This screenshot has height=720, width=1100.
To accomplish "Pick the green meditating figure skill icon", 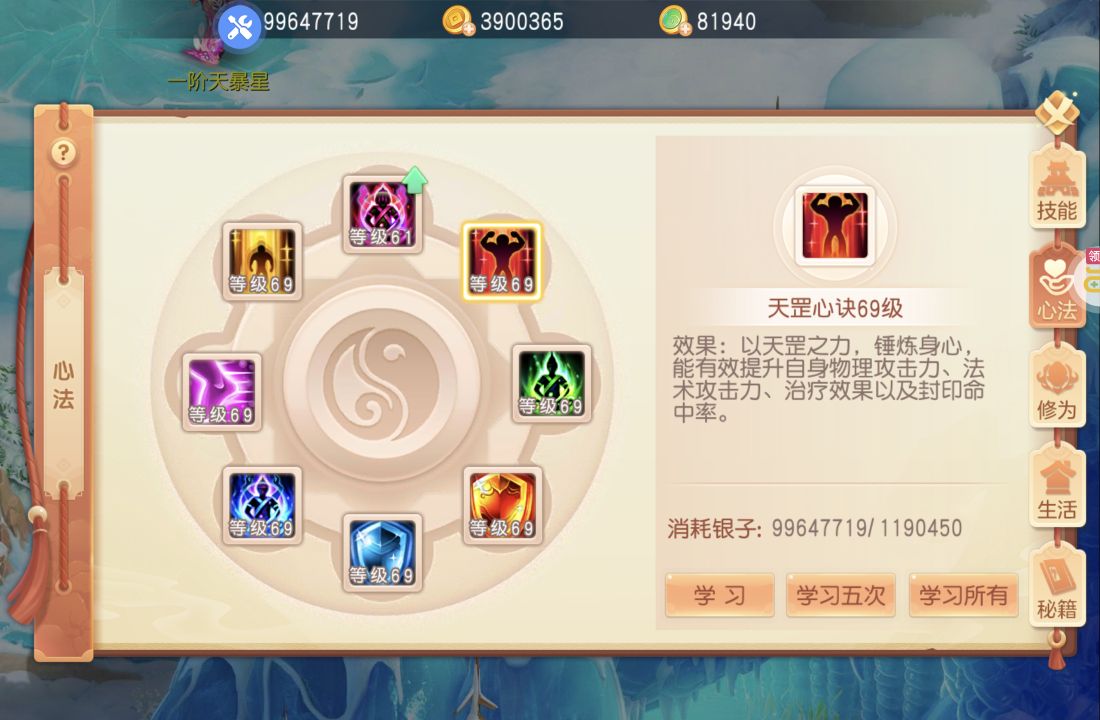I will tap(551, 383).
